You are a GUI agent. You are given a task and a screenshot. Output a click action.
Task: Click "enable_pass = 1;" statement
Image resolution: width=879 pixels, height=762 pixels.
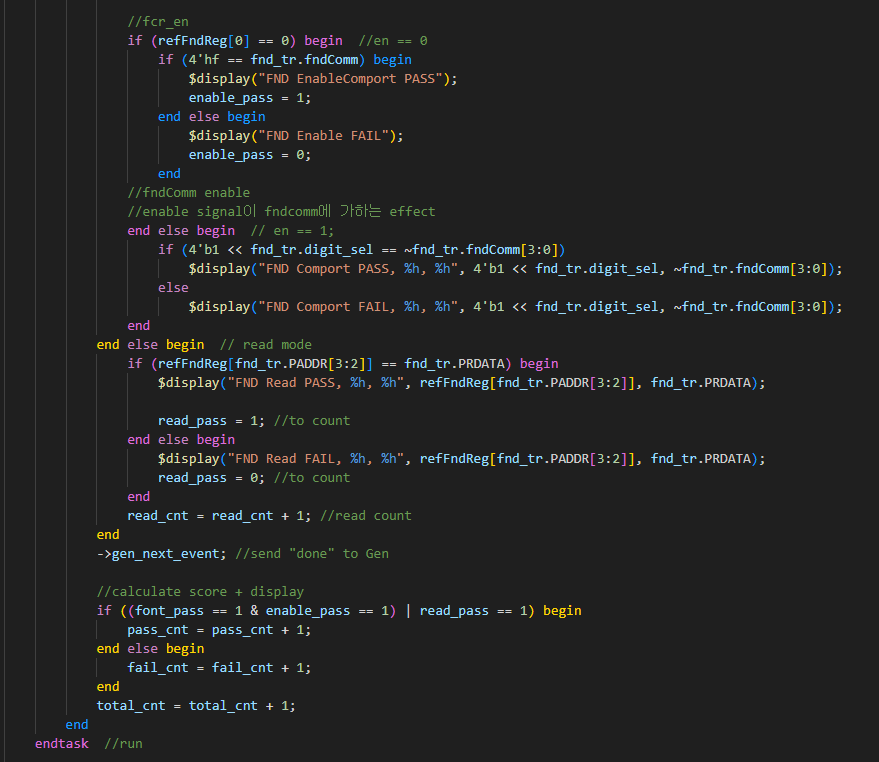(x=250, y=98)
